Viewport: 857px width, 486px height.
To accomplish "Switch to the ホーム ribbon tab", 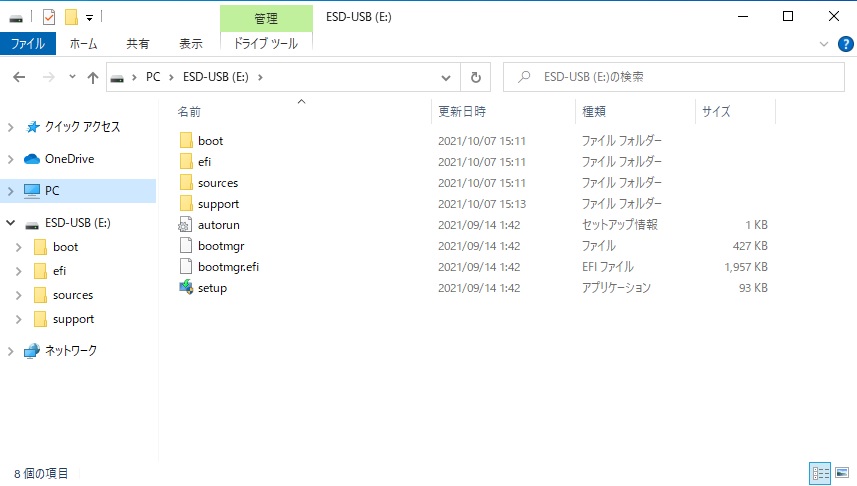I will 84,44.
